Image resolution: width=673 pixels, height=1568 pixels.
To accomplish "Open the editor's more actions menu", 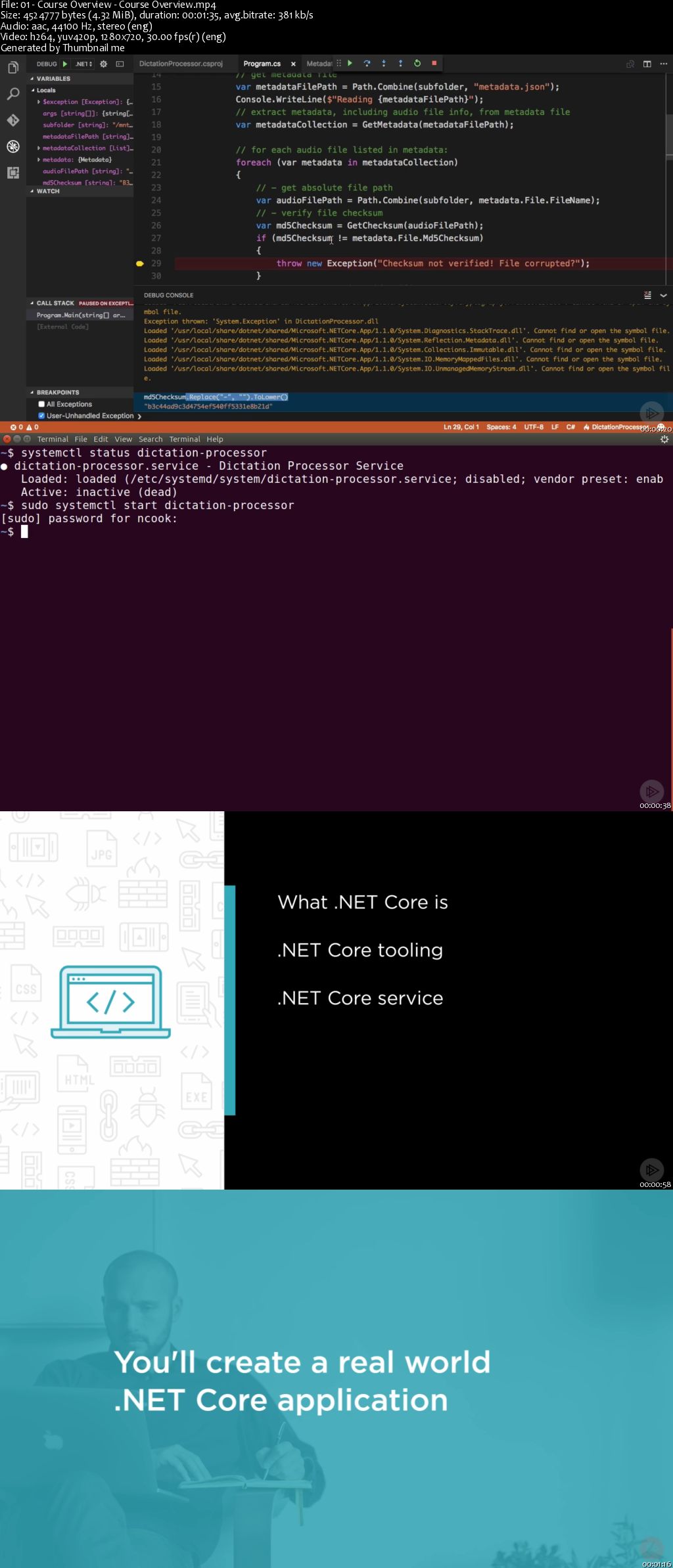I will click(x=663, y=64).
